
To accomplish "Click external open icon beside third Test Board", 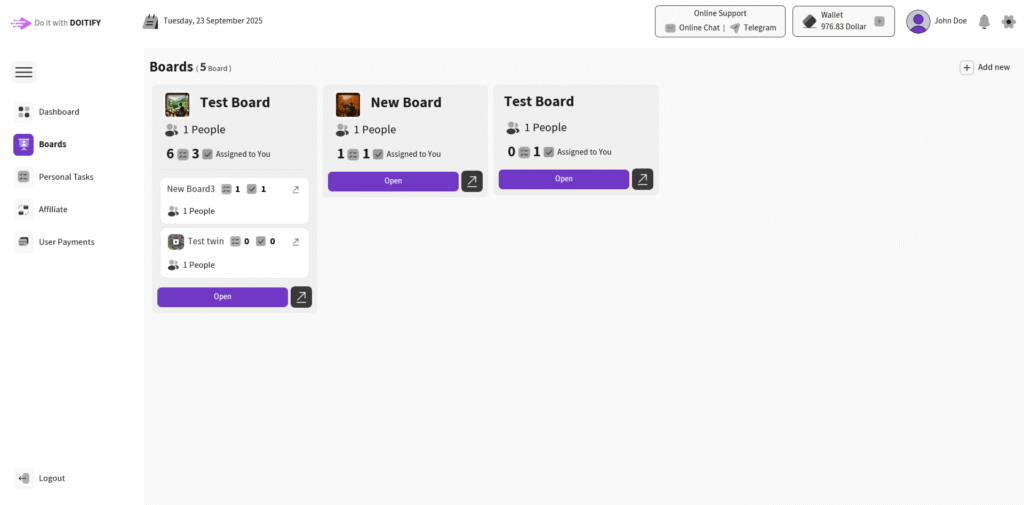I will pos(643,179).
